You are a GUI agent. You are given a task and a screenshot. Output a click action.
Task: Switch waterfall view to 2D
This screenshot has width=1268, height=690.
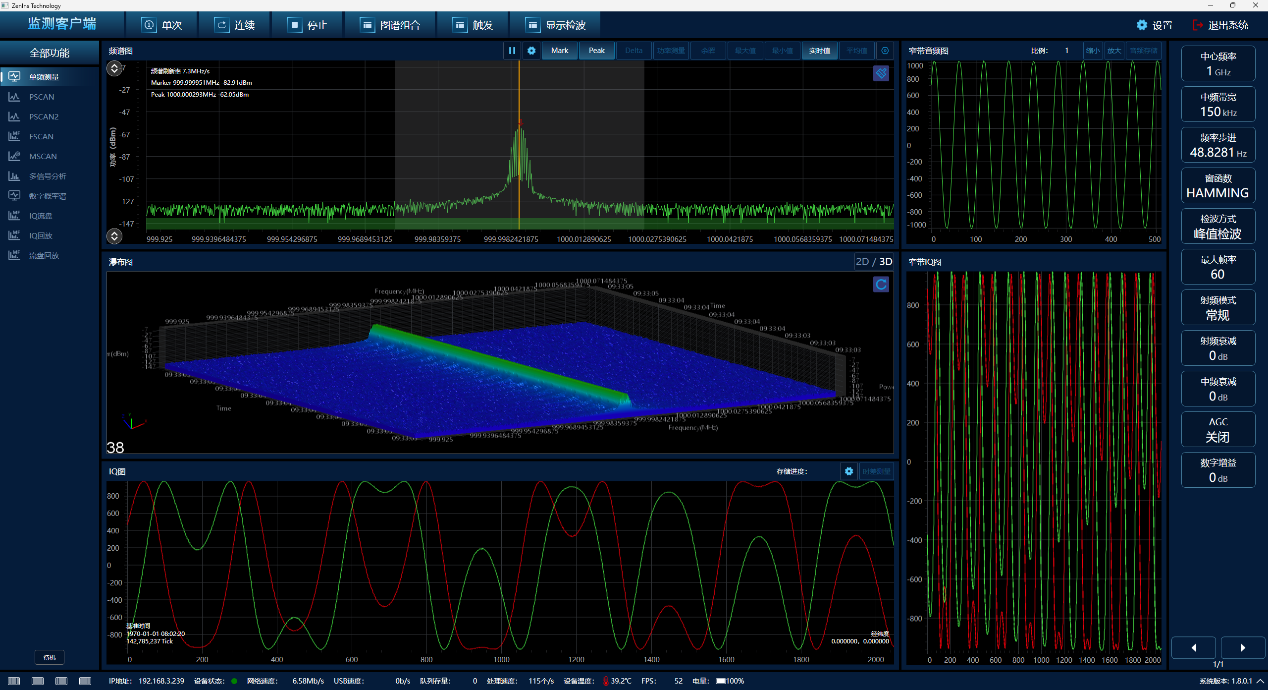coord(862,261)
